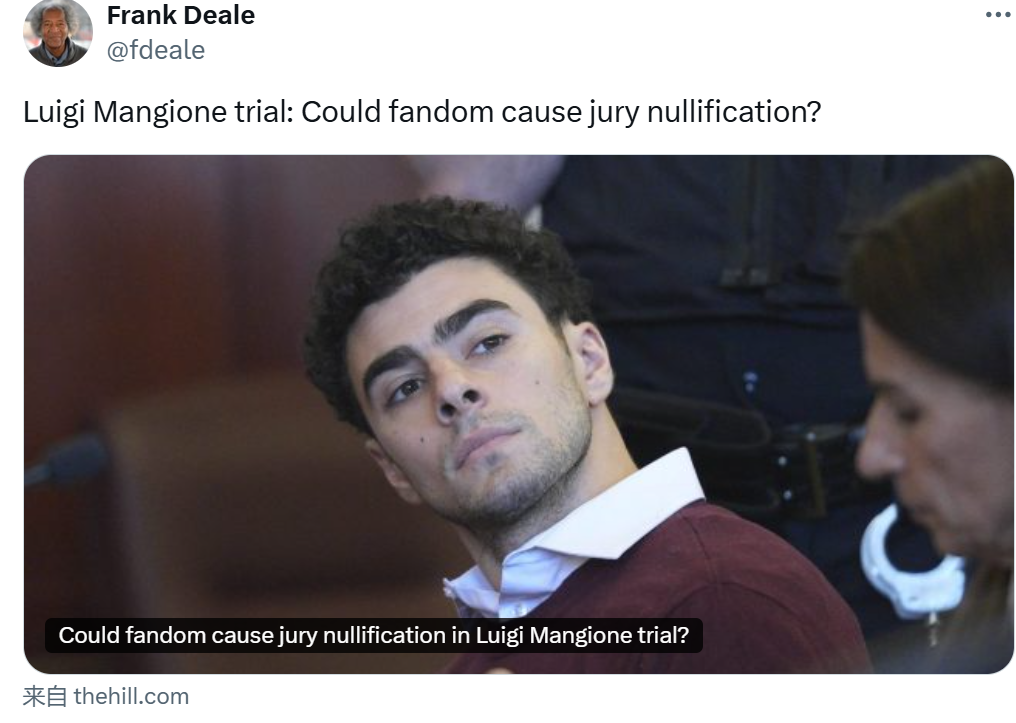Image resolution: width=1016 pixels, height=723 pixels.
Task: Click the 来自 source label
Action: pos(45,697)
